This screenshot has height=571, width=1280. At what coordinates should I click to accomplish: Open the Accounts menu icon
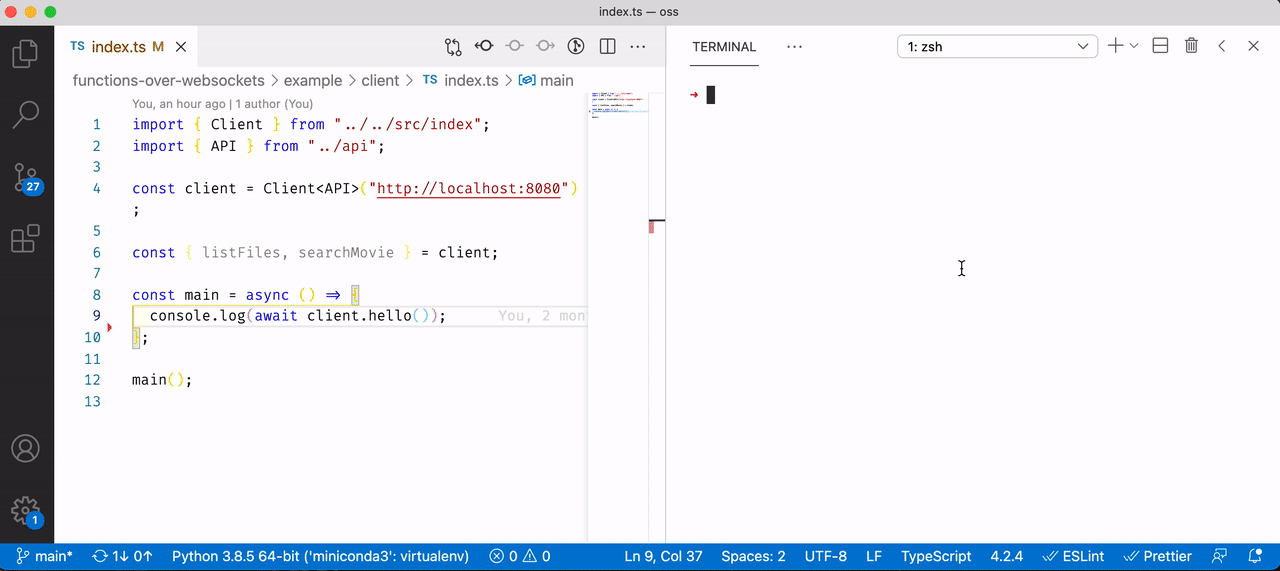coord(26,448)
